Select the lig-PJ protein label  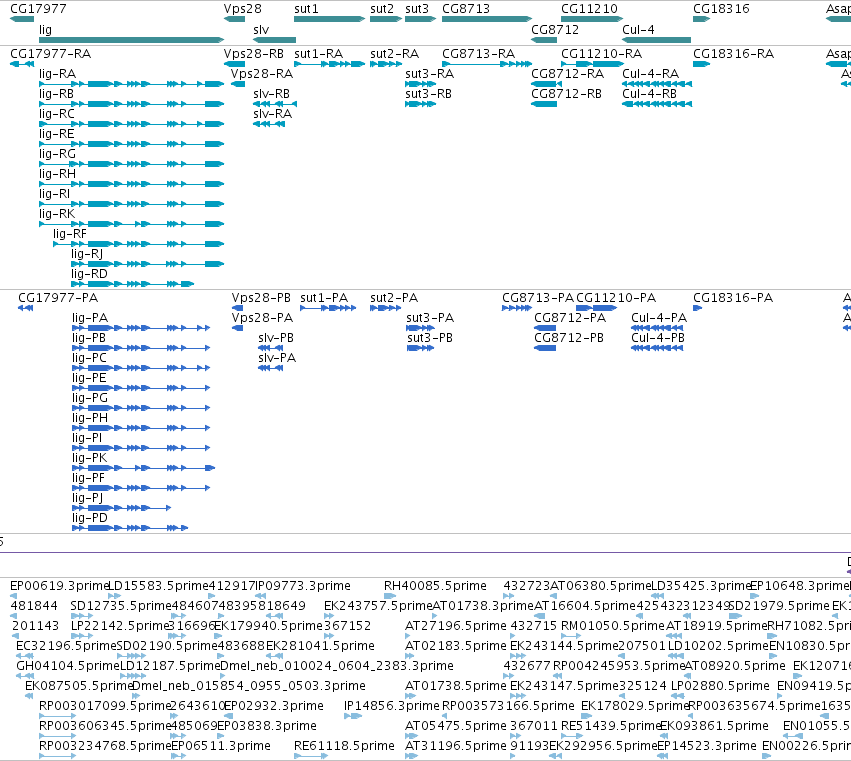87,498
